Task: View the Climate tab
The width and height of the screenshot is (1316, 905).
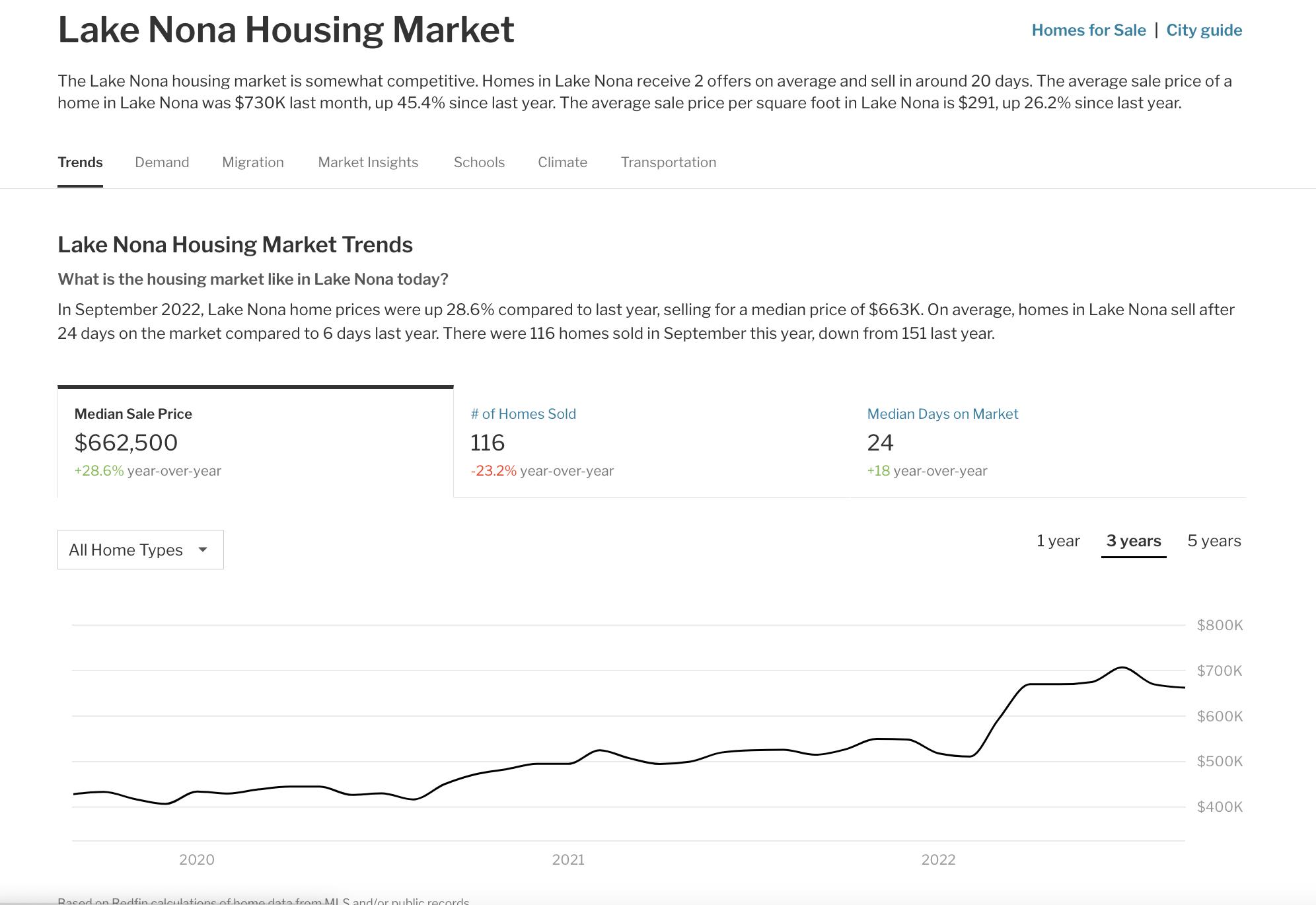Action: [x=562, y=163]
